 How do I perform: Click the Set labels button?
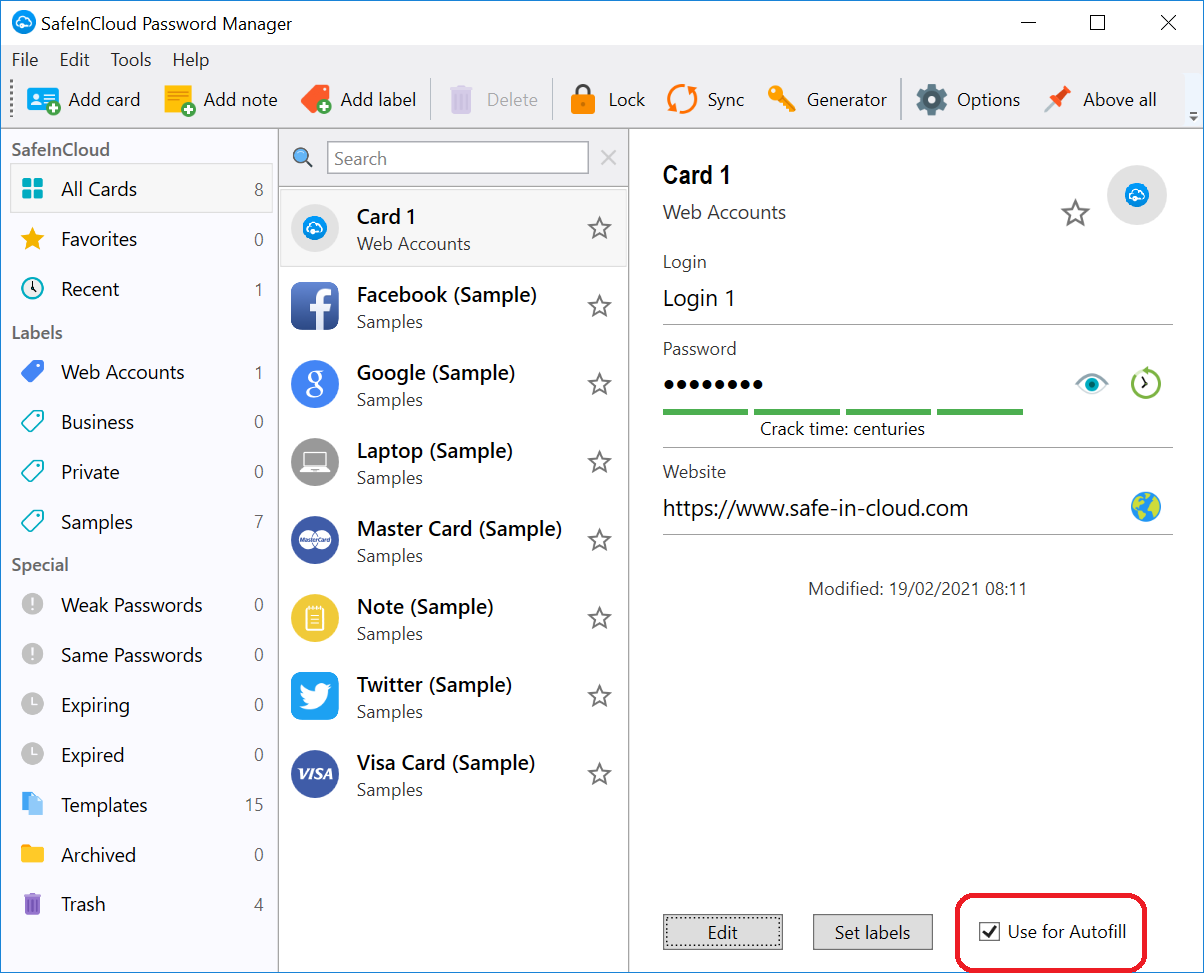pyautogui.click(x=873, y=932)
